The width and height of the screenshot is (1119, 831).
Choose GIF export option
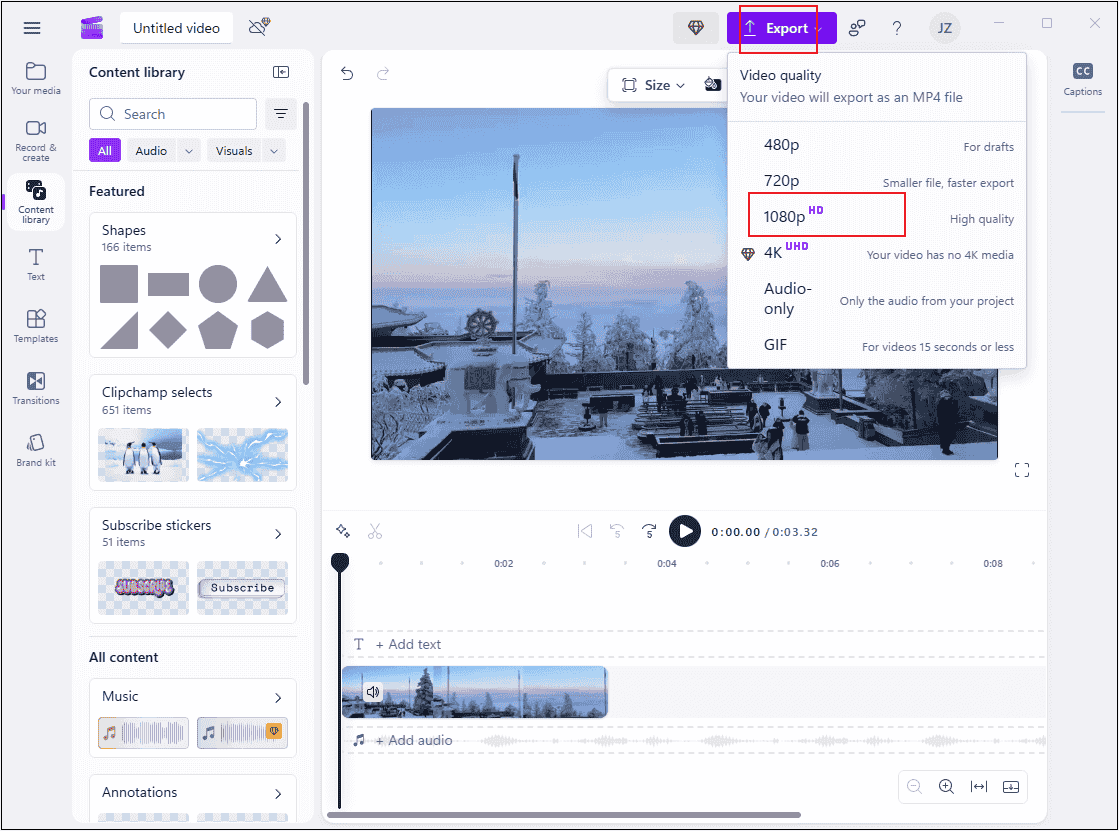coord(877,346)
